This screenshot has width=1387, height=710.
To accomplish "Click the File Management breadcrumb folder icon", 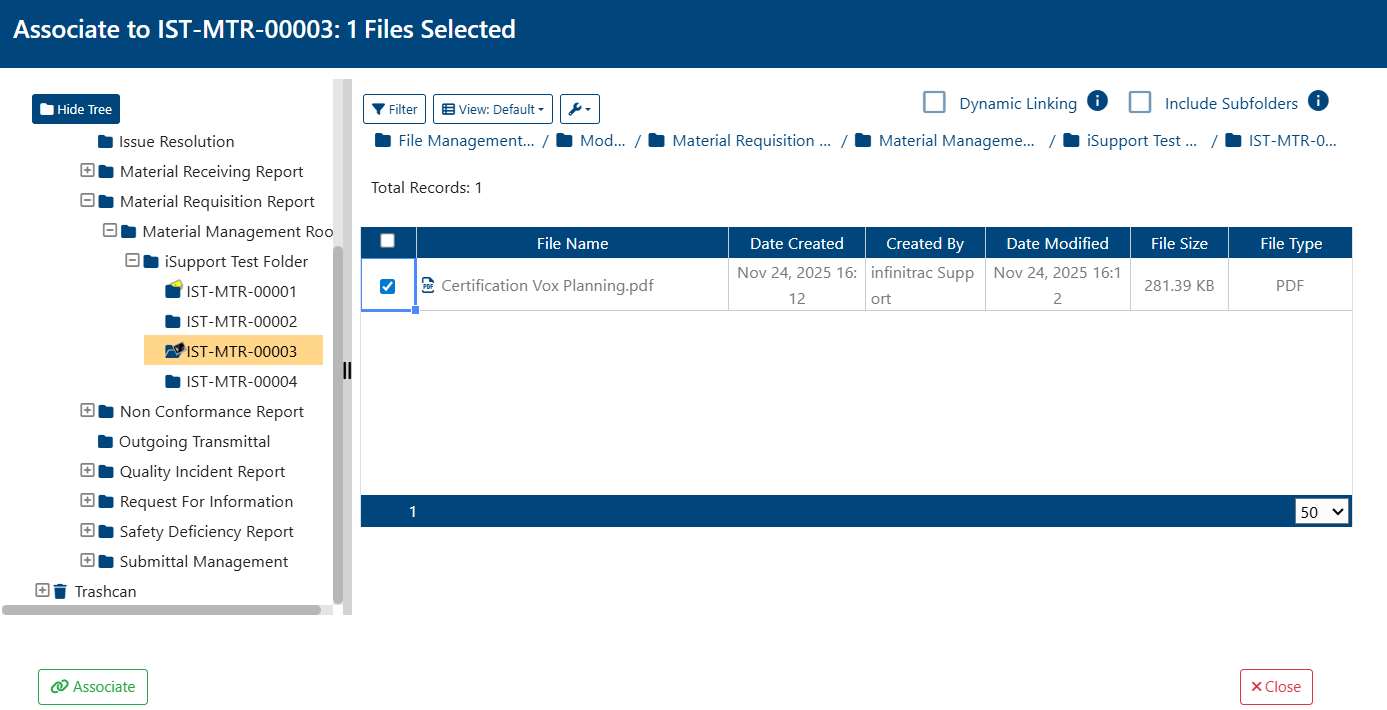I will pos(383,141).
